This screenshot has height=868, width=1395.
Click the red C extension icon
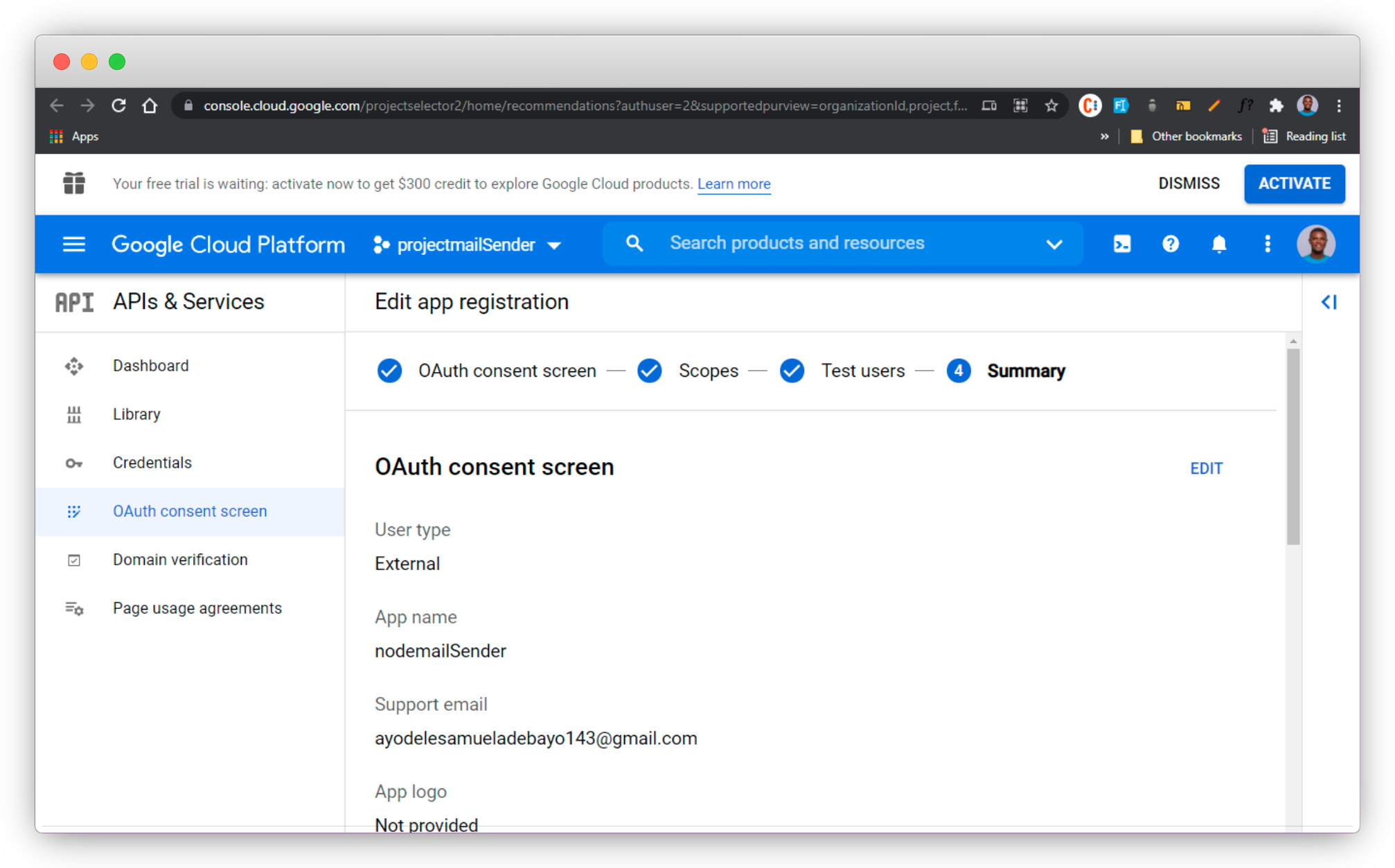tap(1090, 105)
